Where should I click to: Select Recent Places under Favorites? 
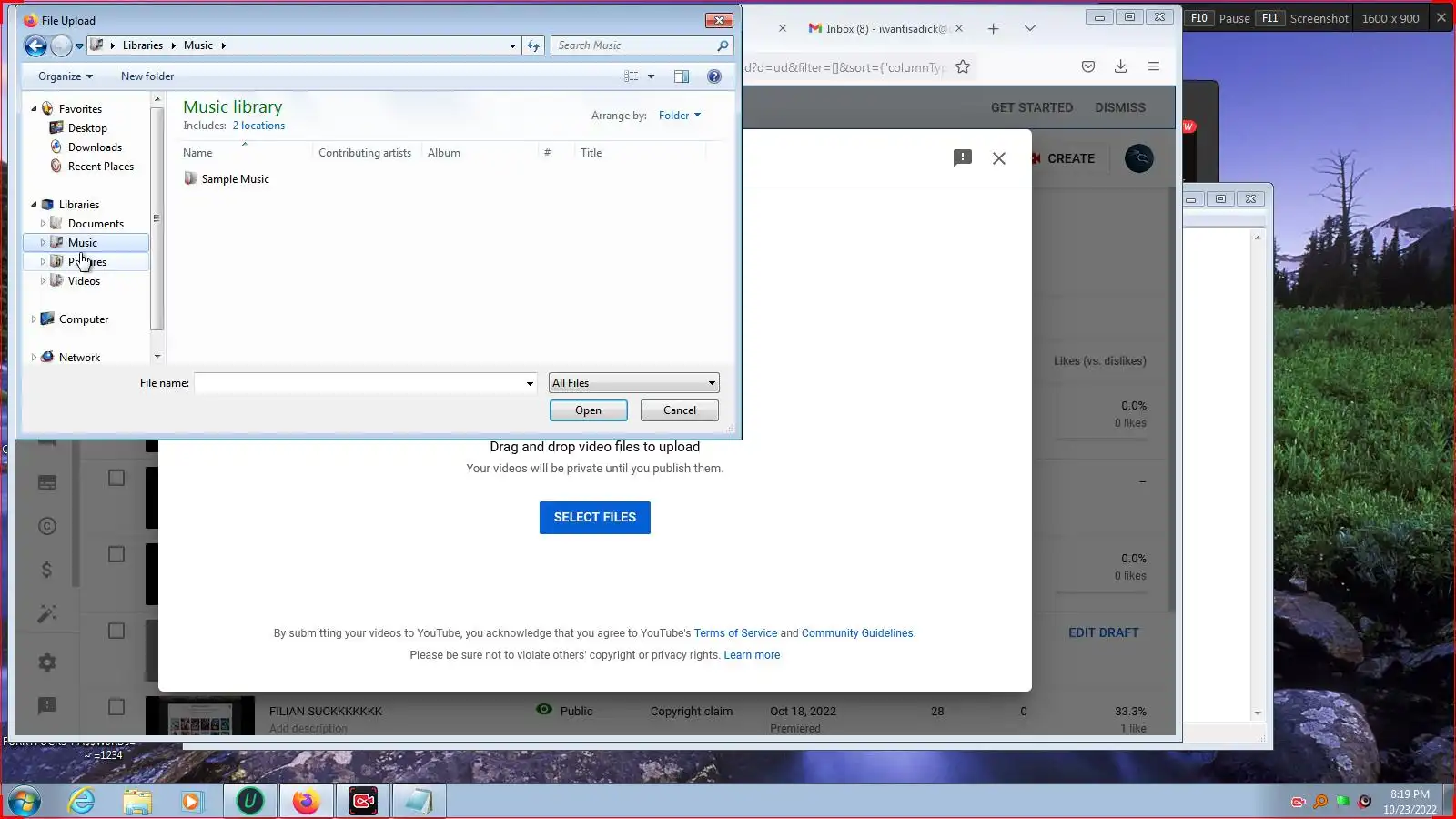pos(100,167)
